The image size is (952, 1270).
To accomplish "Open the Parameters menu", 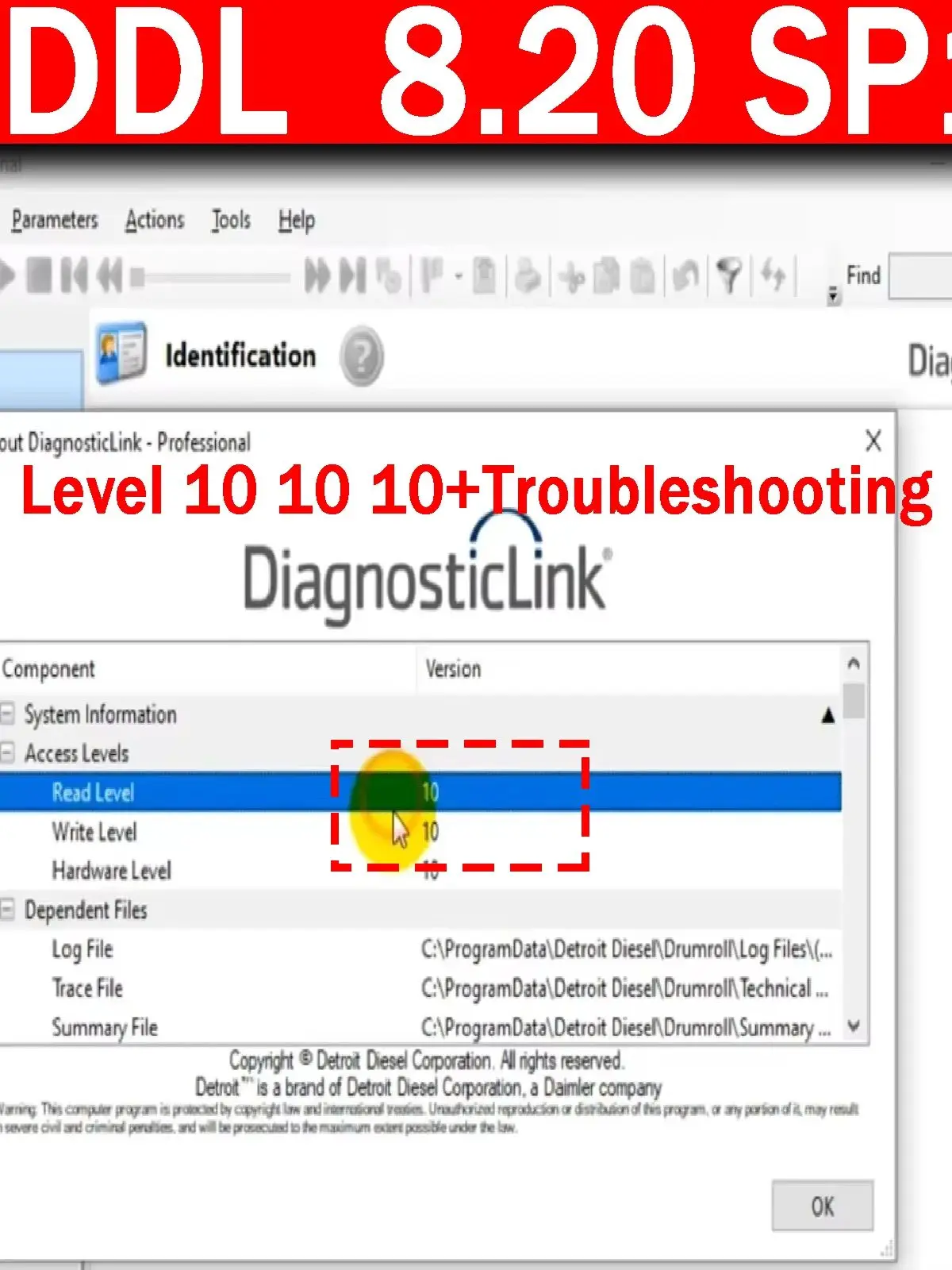I will [55, 220].
